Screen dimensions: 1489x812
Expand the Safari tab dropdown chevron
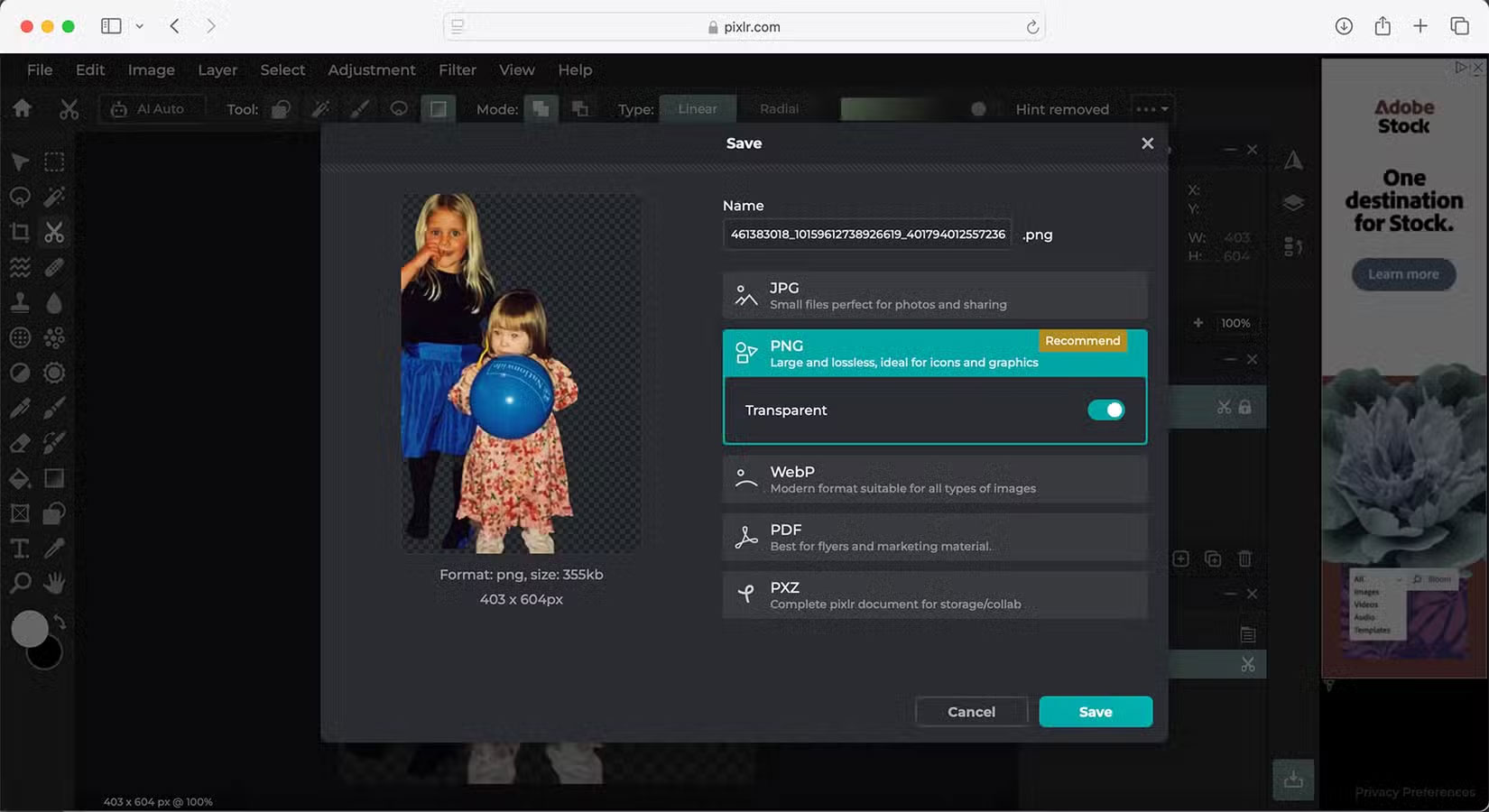pyautogui.click(x=138, y=26)
